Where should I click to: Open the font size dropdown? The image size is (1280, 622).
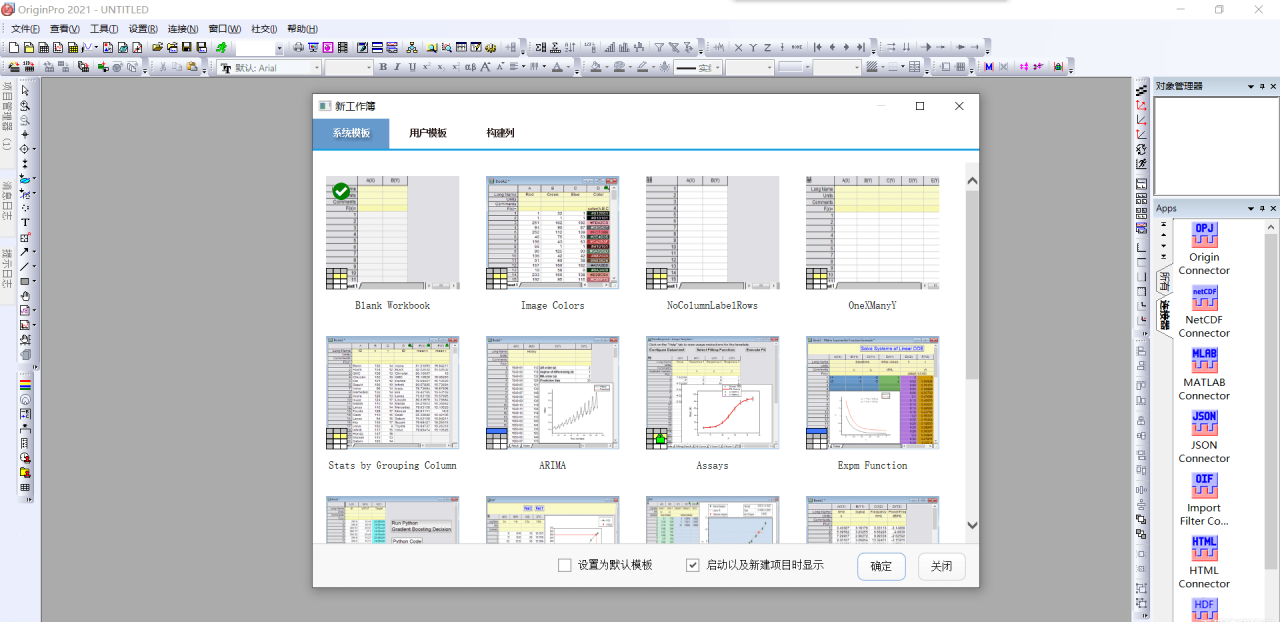point(367,68)
